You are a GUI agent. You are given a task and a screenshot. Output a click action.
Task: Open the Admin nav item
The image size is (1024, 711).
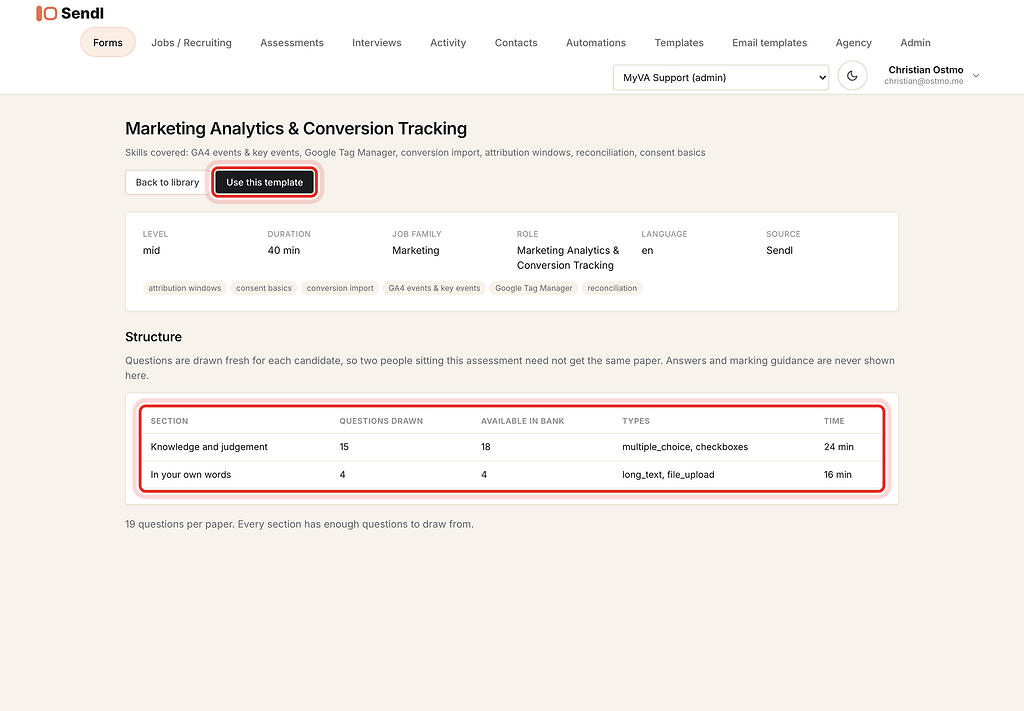point(916,42)
